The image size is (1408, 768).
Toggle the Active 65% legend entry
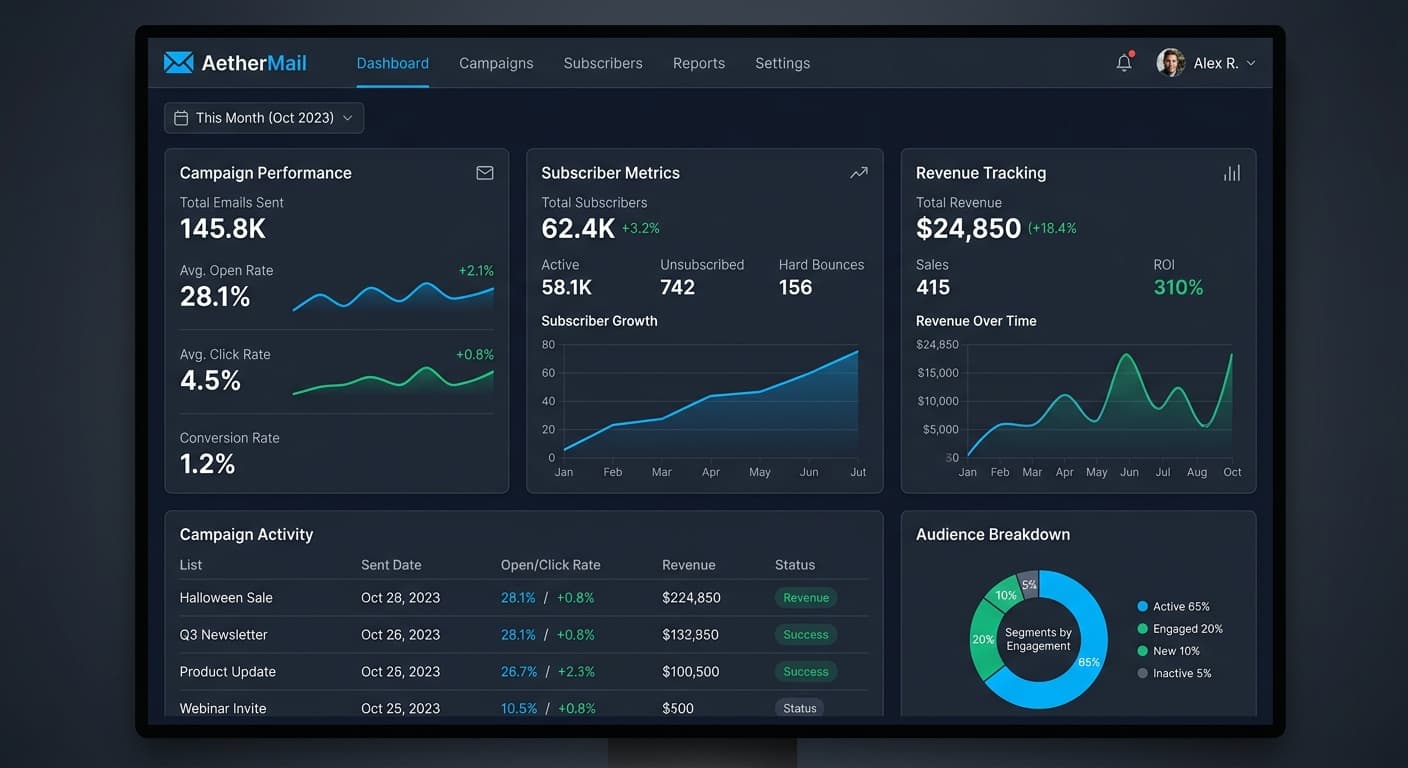(x=1180, y=606)
